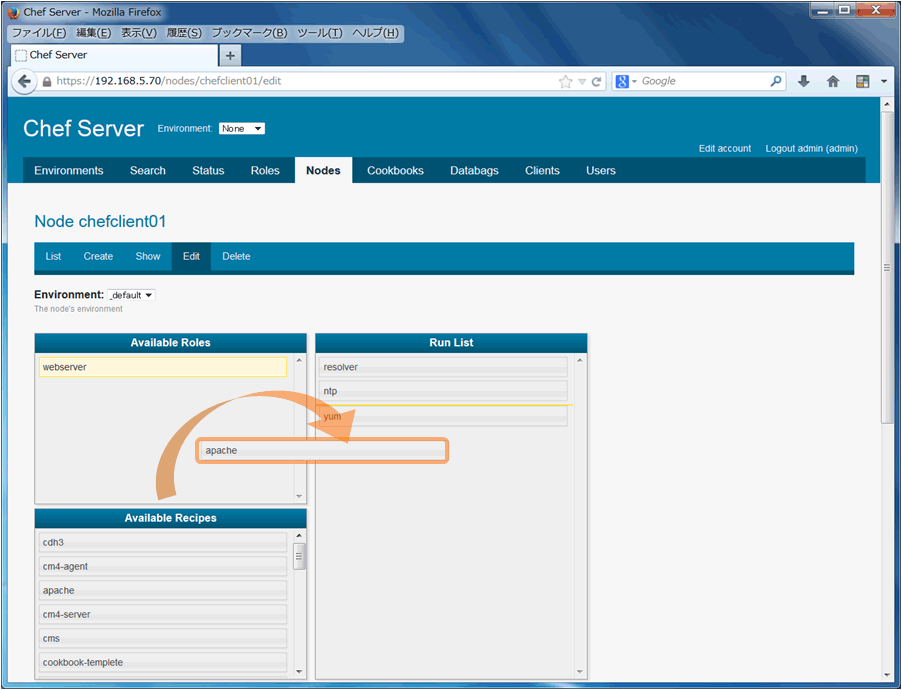Viewport: 902px width, 690px height.
Task: Go to home page icon
Action: pyautogui.click(x=833, y=81)
